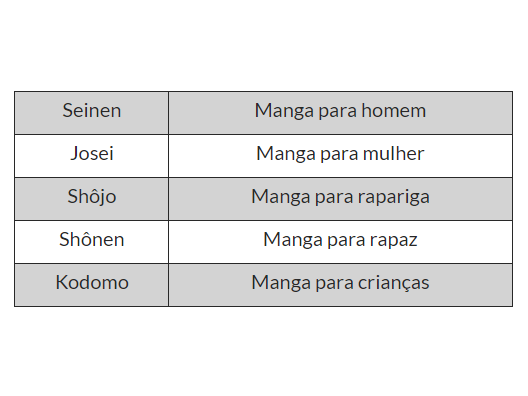Select the Shônen table cell

coord(91,242)
